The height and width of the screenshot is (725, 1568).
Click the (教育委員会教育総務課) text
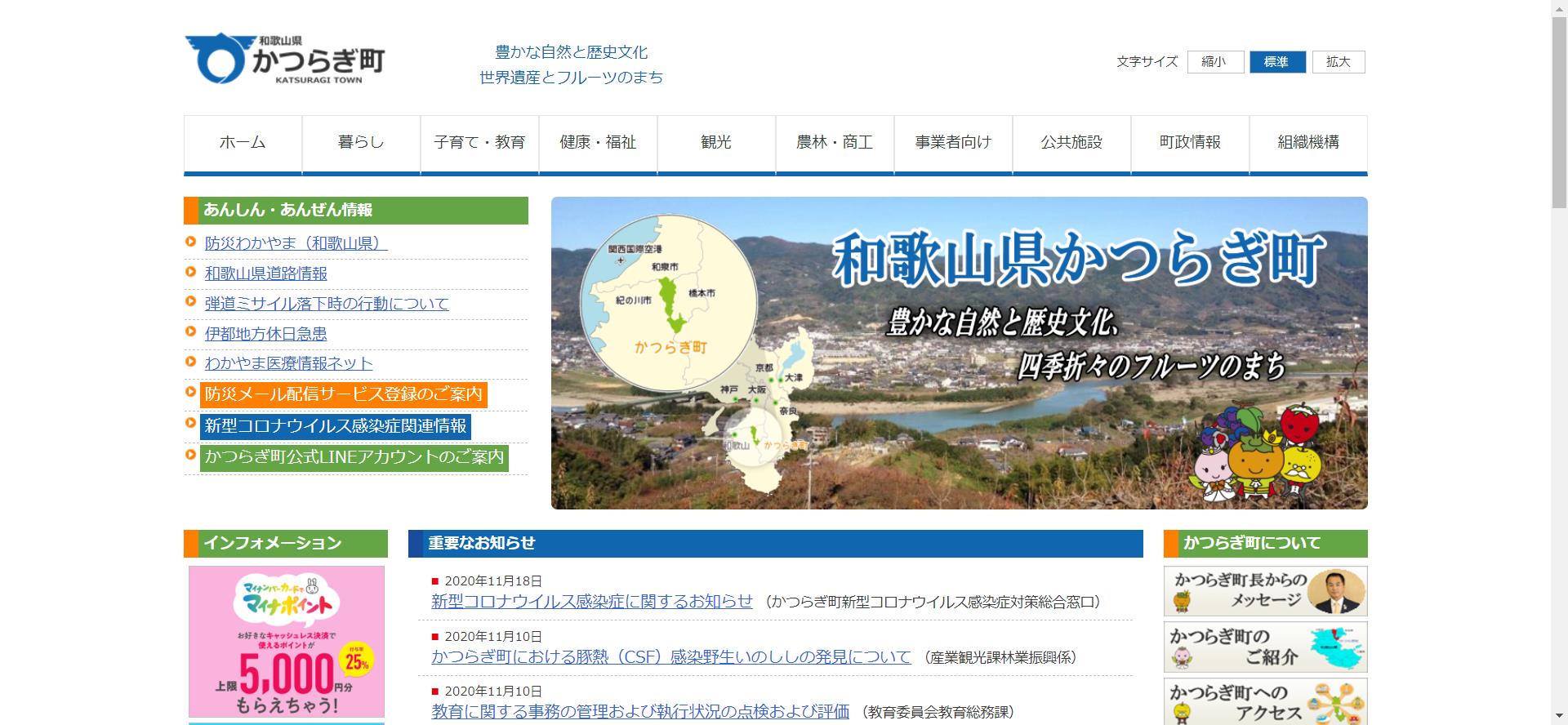point(937,713)
